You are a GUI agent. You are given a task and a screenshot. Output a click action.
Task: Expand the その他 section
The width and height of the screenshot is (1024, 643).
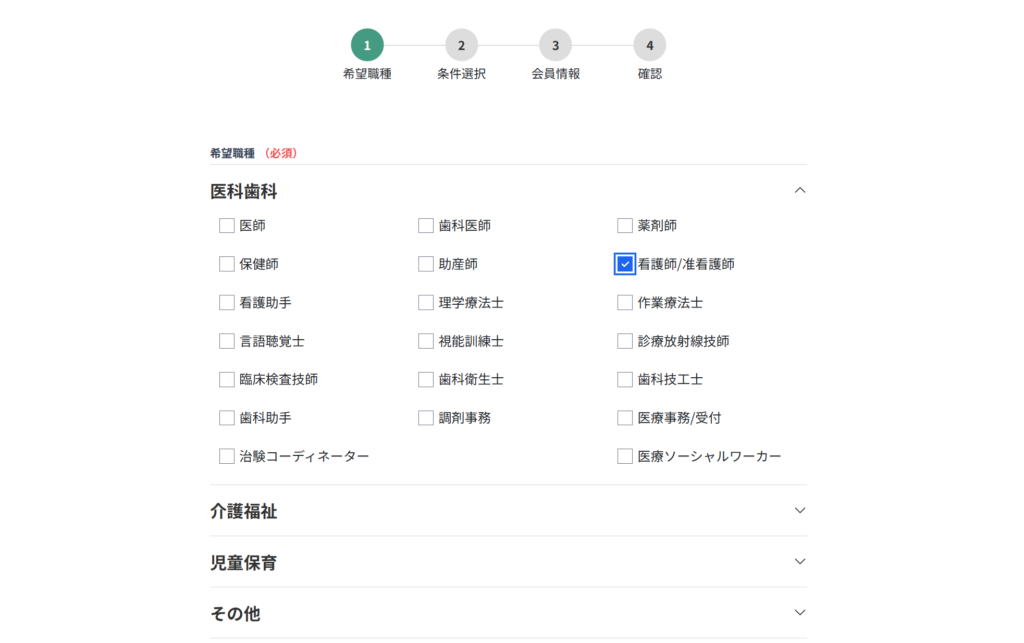[799, 613]
